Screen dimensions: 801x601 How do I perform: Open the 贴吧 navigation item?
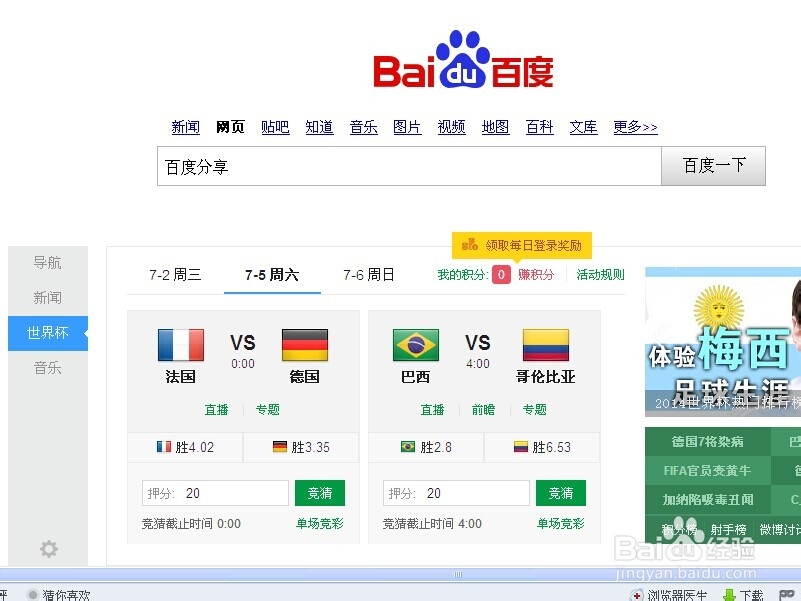coord(275,127)
